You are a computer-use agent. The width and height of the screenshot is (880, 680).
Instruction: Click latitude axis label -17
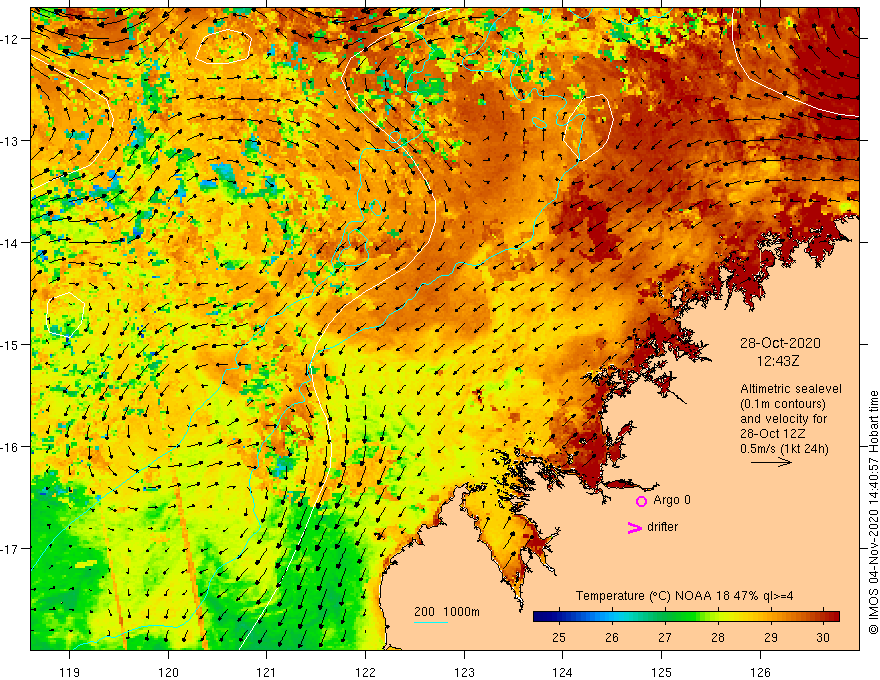click(12, 549)
